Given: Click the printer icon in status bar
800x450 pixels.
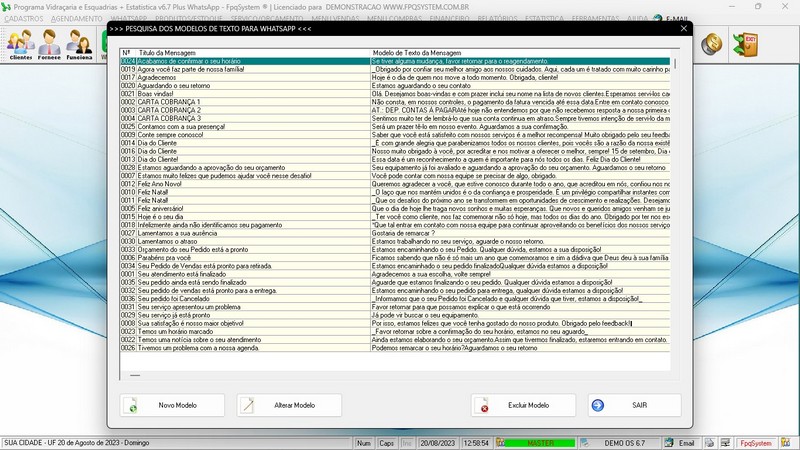Looking at the screenshot, I should click(709, 443).
